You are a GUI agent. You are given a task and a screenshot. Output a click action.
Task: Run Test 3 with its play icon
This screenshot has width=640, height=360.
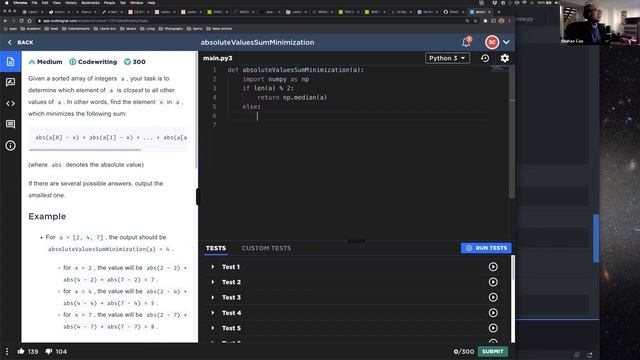[493, 298]
